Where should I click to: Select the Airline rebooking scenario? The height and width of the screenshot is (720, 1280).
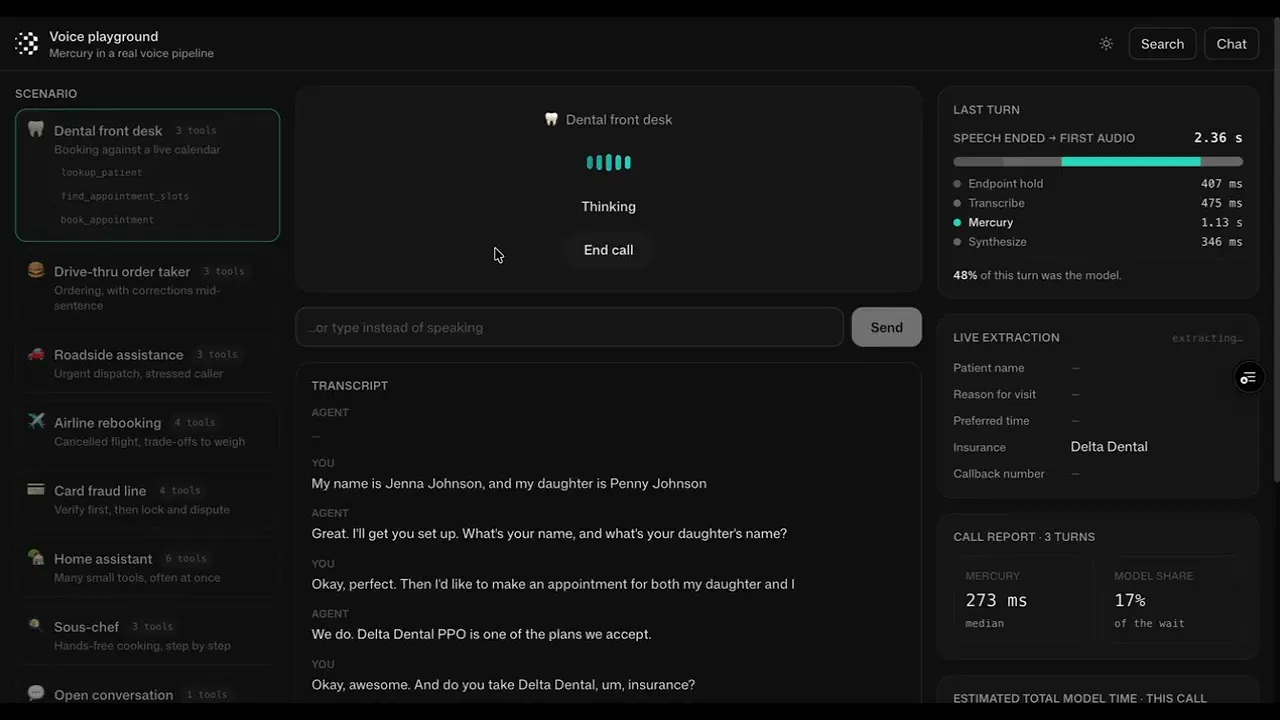pos(147,432)
